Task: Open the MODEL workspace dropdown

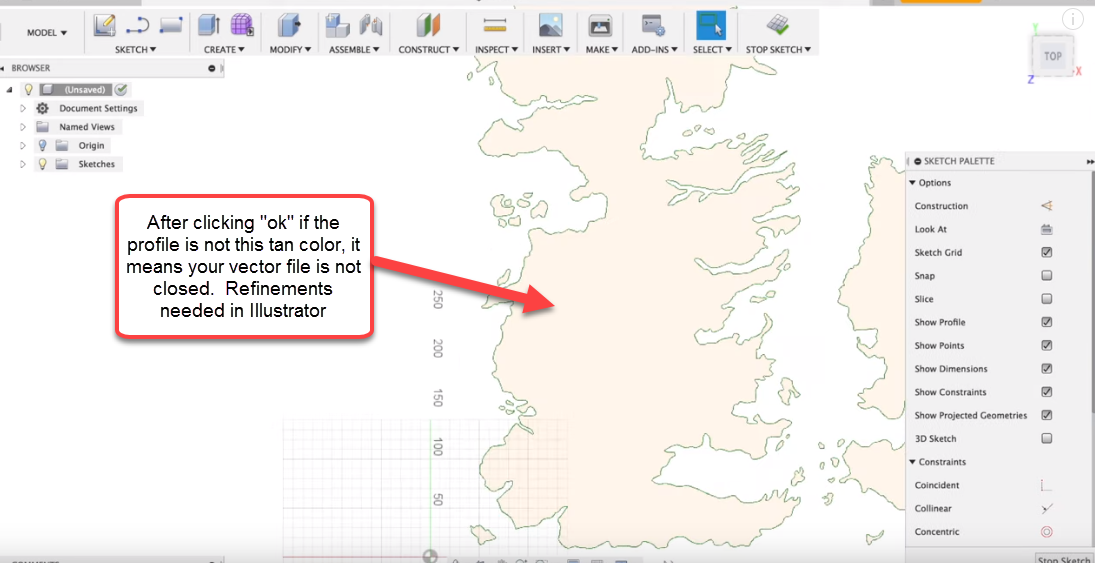Action: (x=47, y=33)
